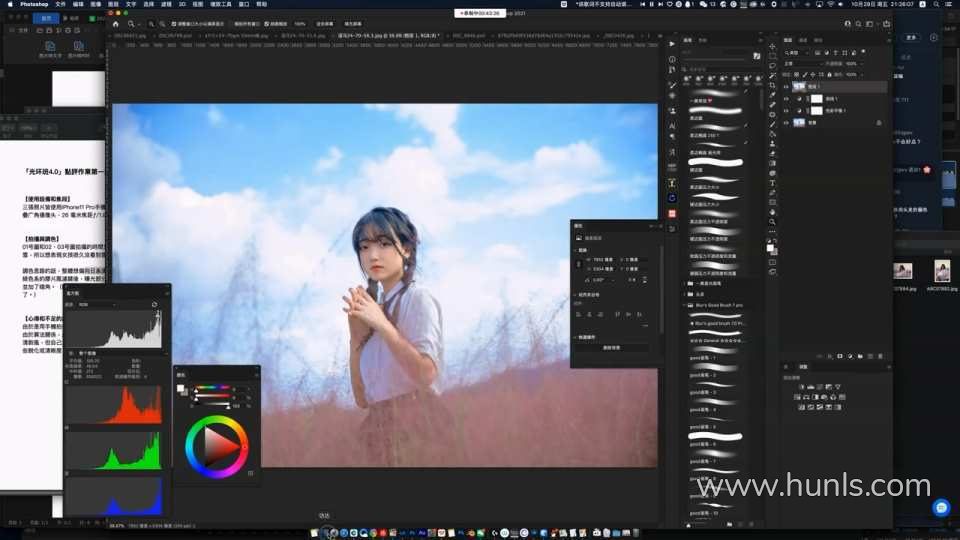Click the lock-all icon in Layers panel
Viewport: 960px width, 540px height.
(x=829, y=75)
